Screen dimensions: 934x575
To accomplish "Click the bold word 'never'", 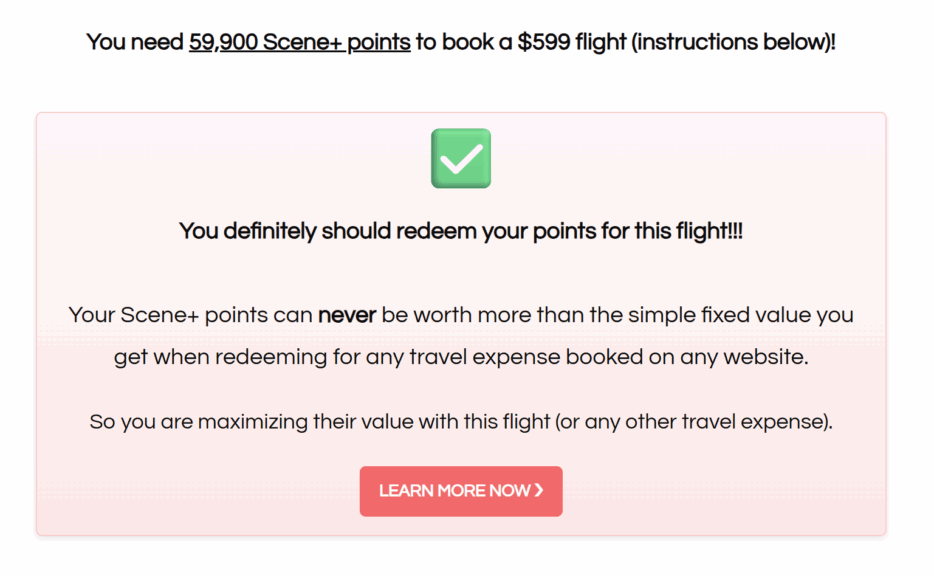I will coord(347,315).
